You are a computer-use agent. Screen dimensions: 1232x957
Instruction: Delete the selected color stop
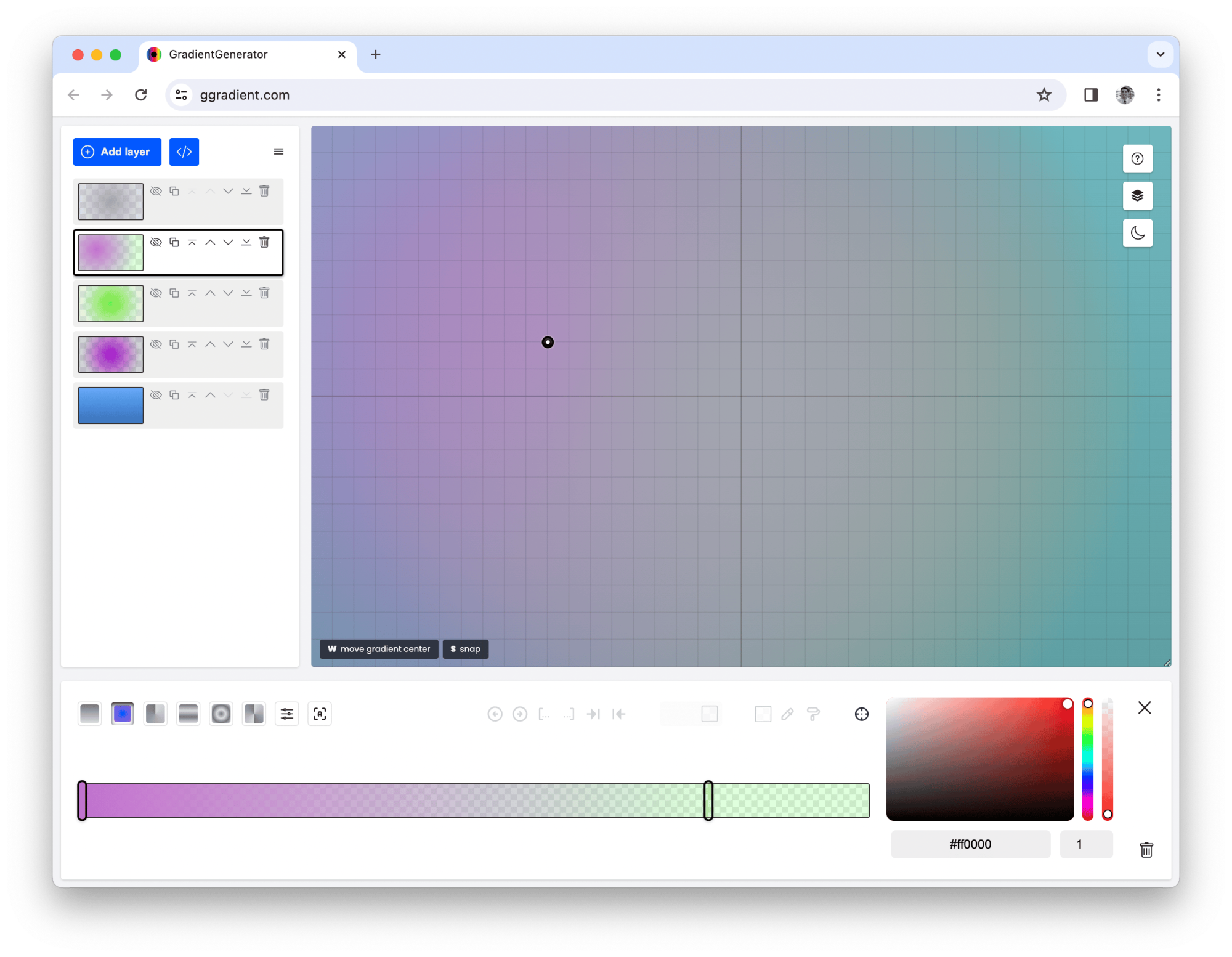tap(1146, 850)
